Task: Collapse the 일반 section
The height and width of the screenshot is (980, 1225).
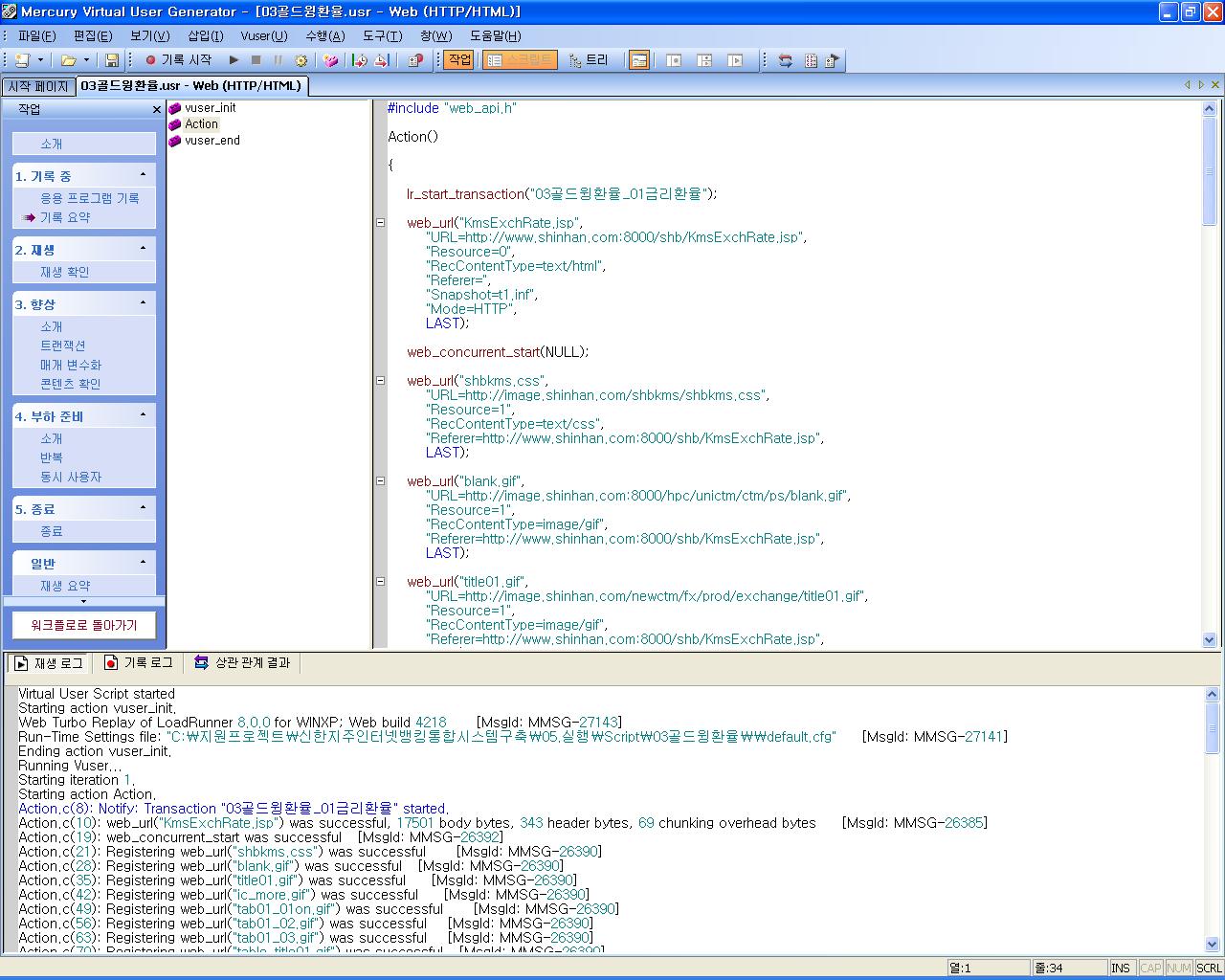Action: [144, 563]
